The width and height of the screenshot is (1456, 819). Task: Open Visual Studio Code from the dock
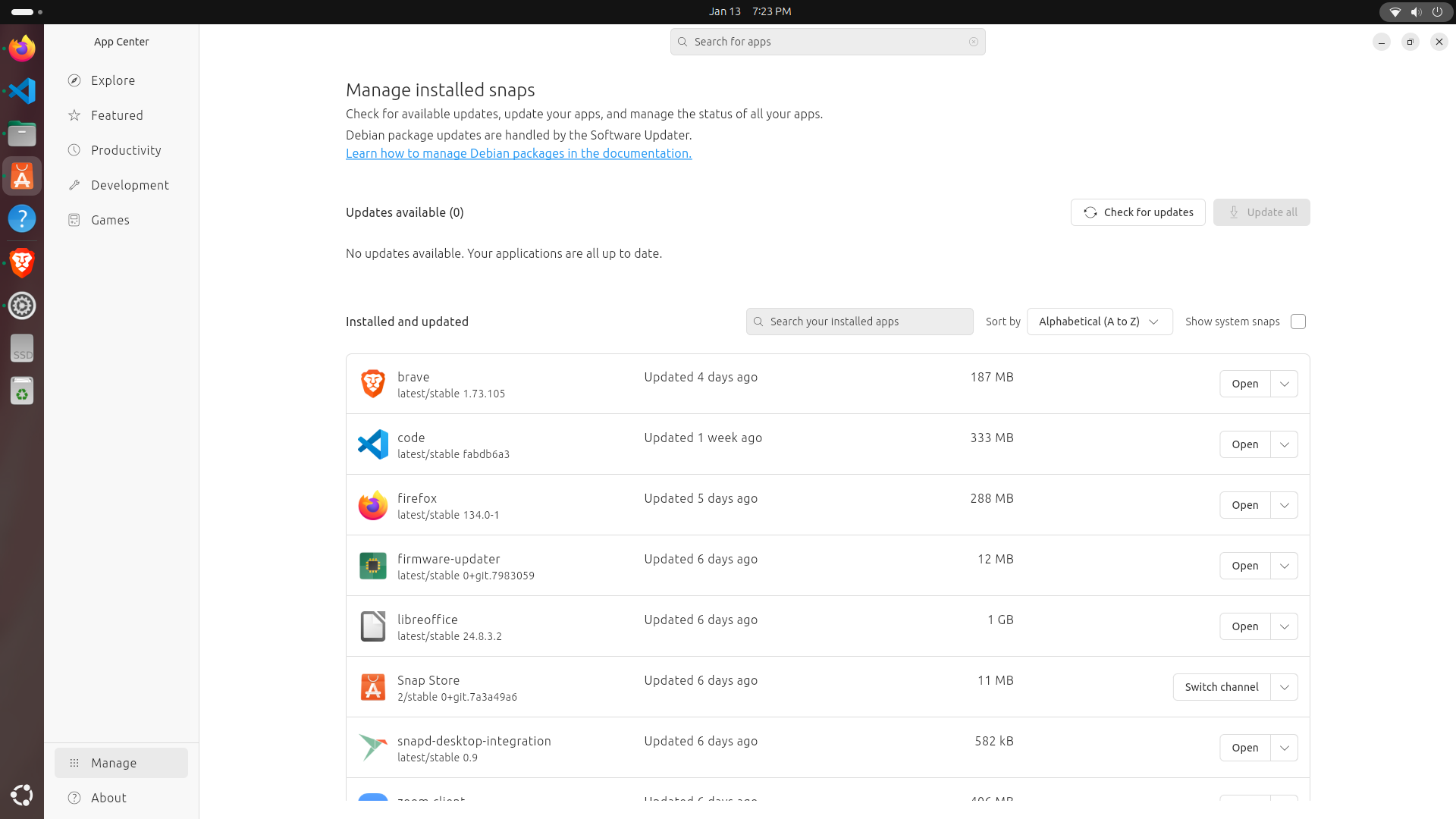coord(22,91)
